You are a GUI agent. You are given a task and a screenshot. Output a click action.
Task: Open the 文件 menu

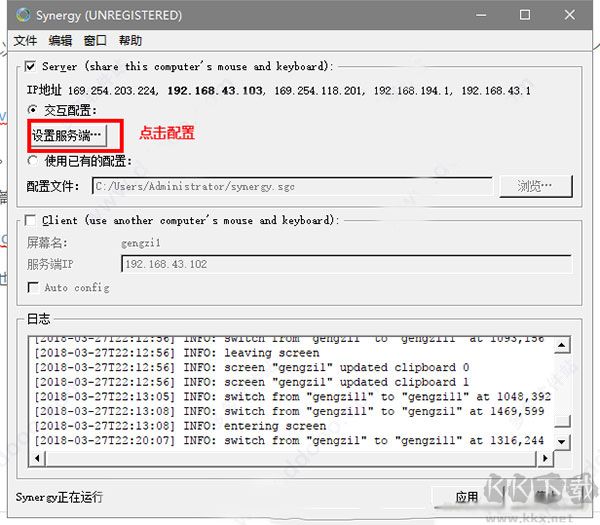tap(25, 40)
